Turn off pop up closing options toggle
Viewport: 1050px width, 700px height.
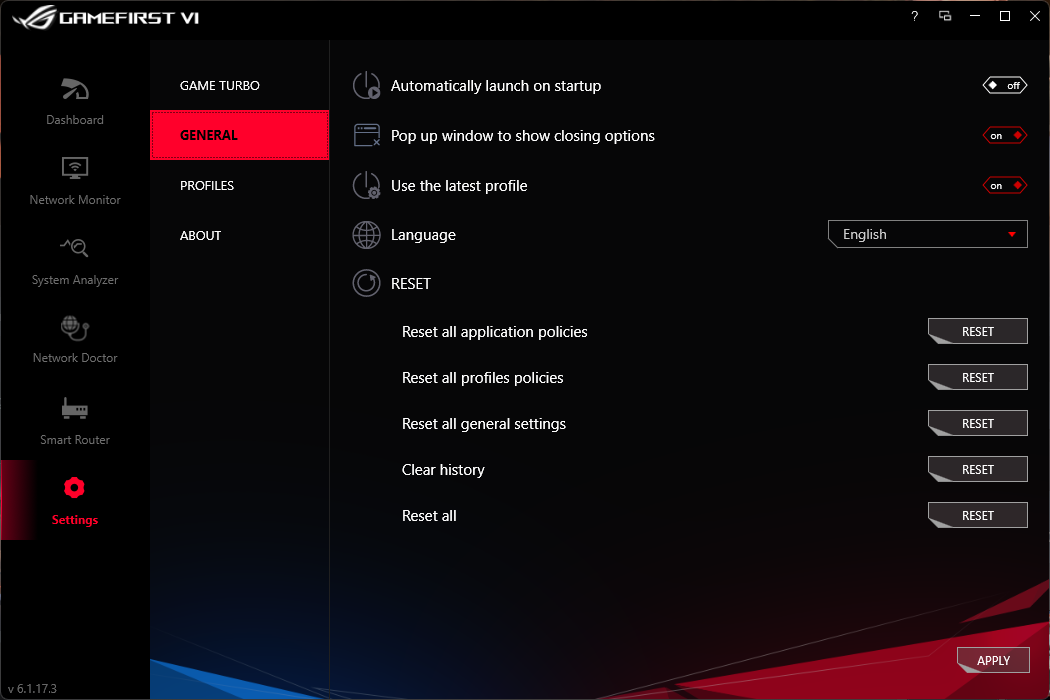click(x=1004, y=135)
